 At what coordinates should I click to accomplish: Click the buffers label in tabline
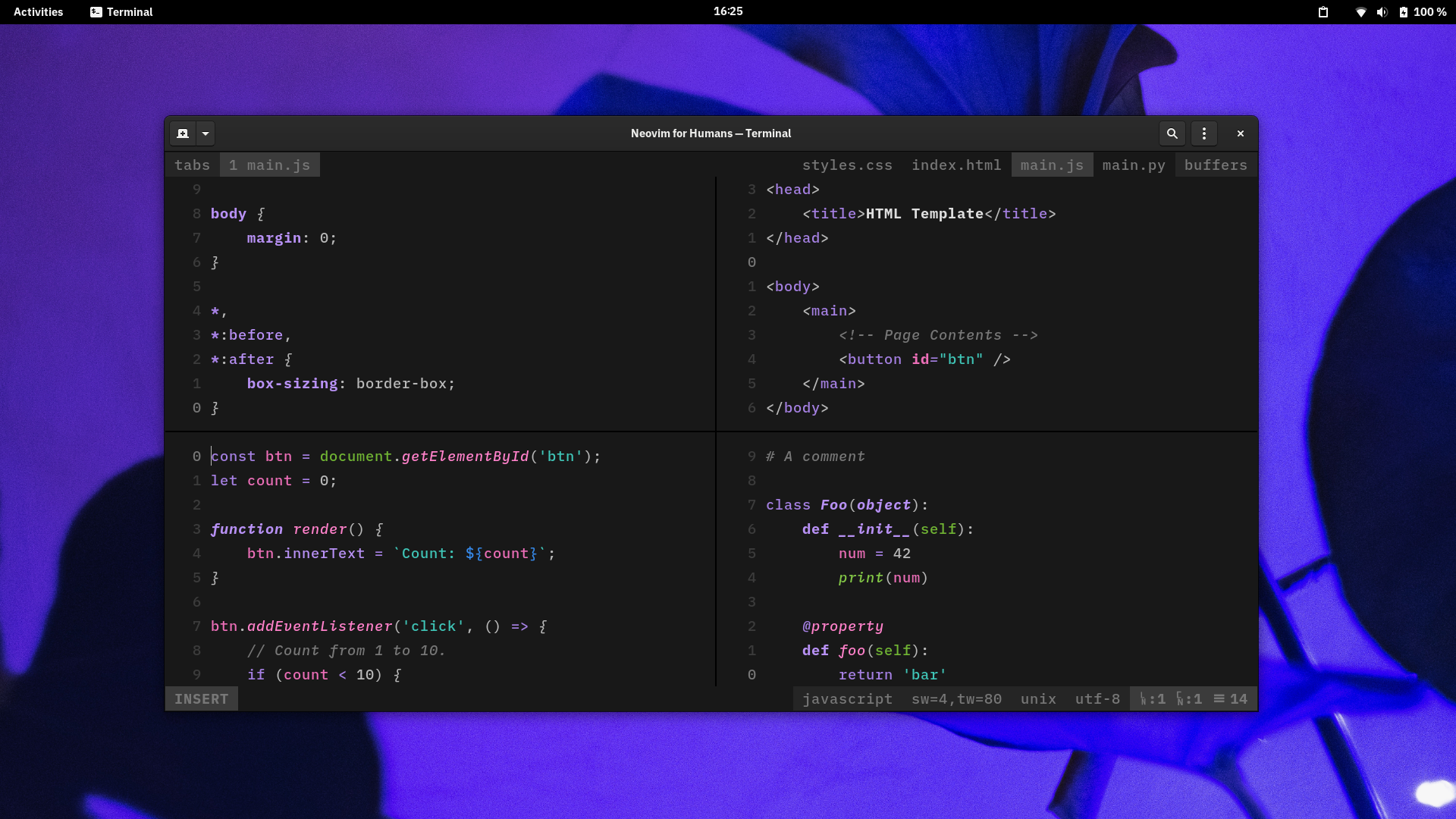point(1216,165)
